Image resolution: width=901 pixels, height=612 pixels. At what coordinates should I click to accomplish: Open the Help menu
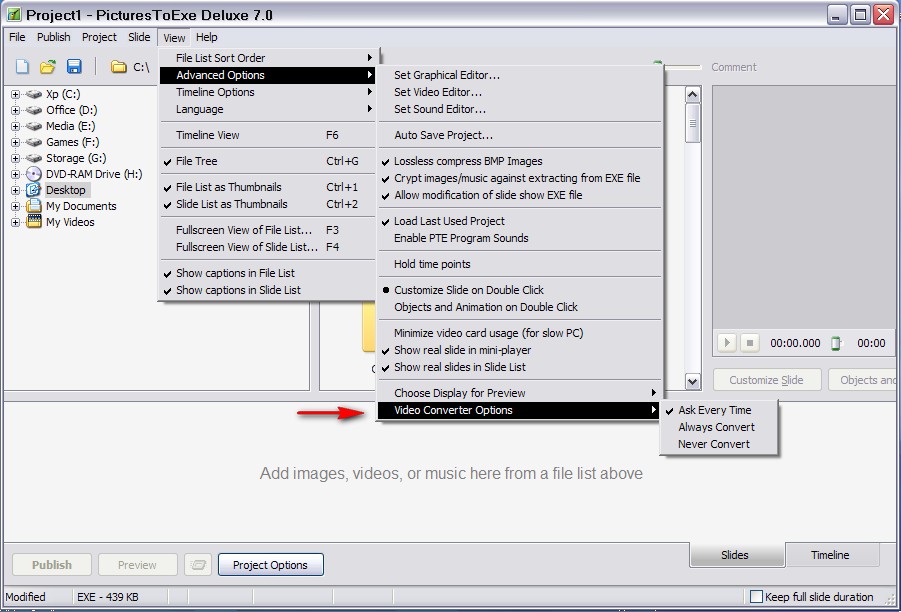pos(207,37)
